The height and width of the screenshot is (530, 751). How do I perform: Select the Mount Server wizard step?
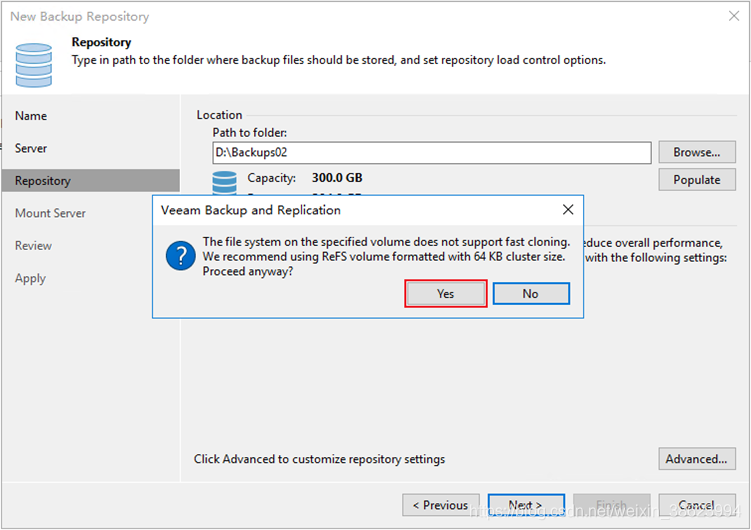pos(50,213)
